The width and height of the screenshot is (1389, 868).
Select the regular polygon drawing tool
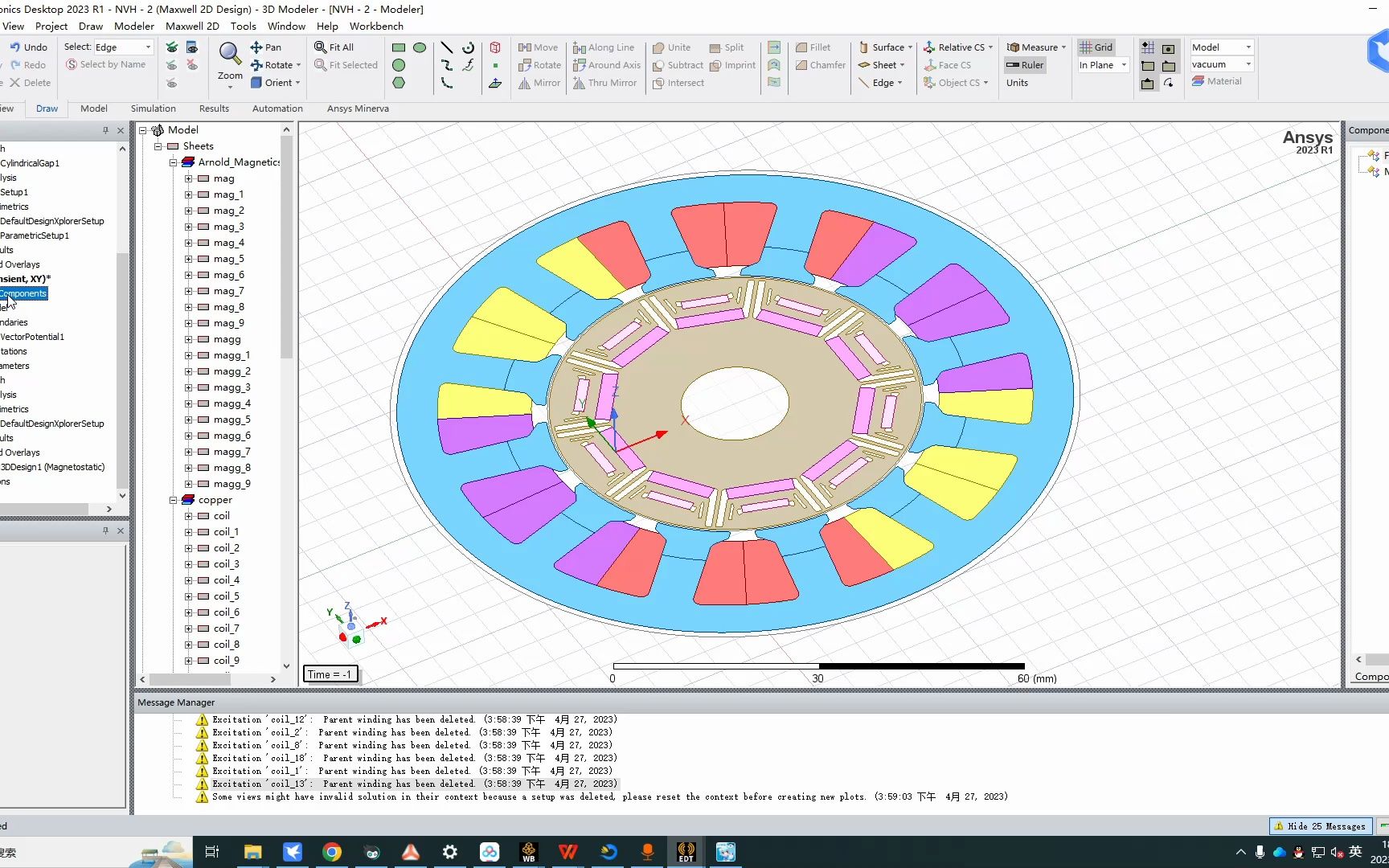399,83
